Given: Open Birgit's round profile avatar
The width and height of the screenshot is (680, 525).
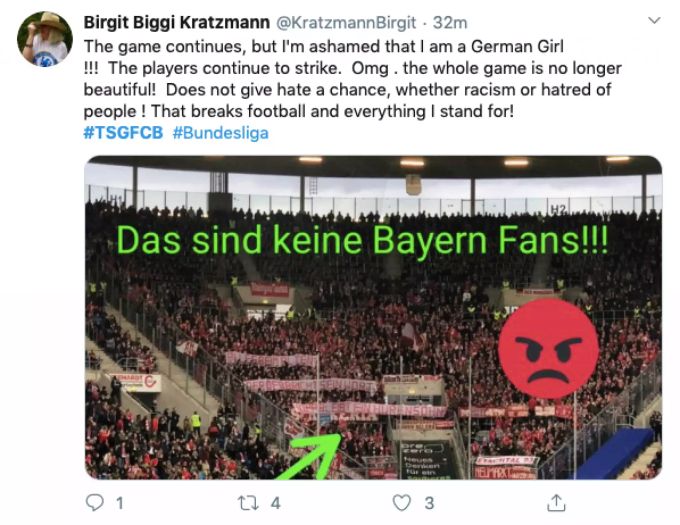Looking at the screenshot, I should coord(45,39).
